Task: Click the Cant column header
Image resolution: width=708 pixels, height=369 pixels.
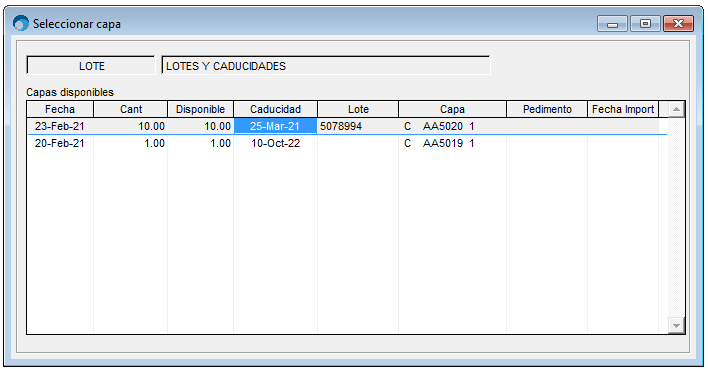Action: (130, 109)
